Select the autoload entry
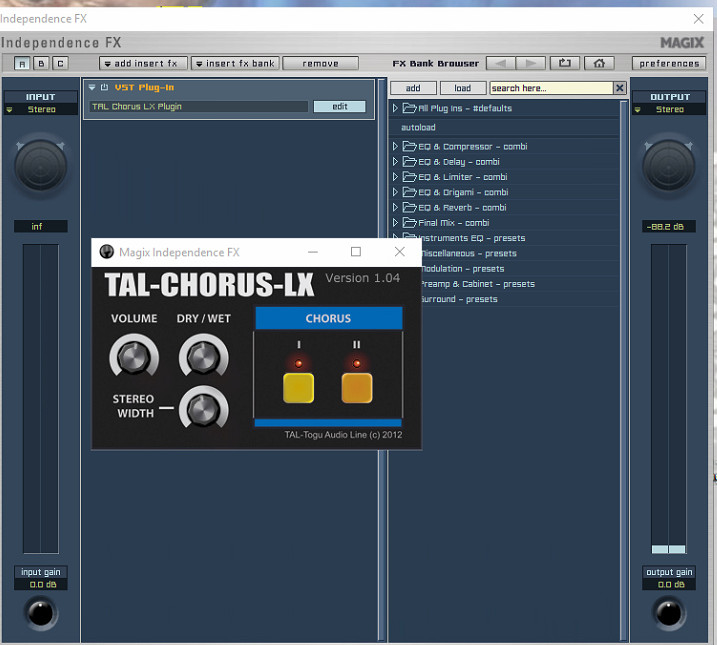 click(418, 128)
